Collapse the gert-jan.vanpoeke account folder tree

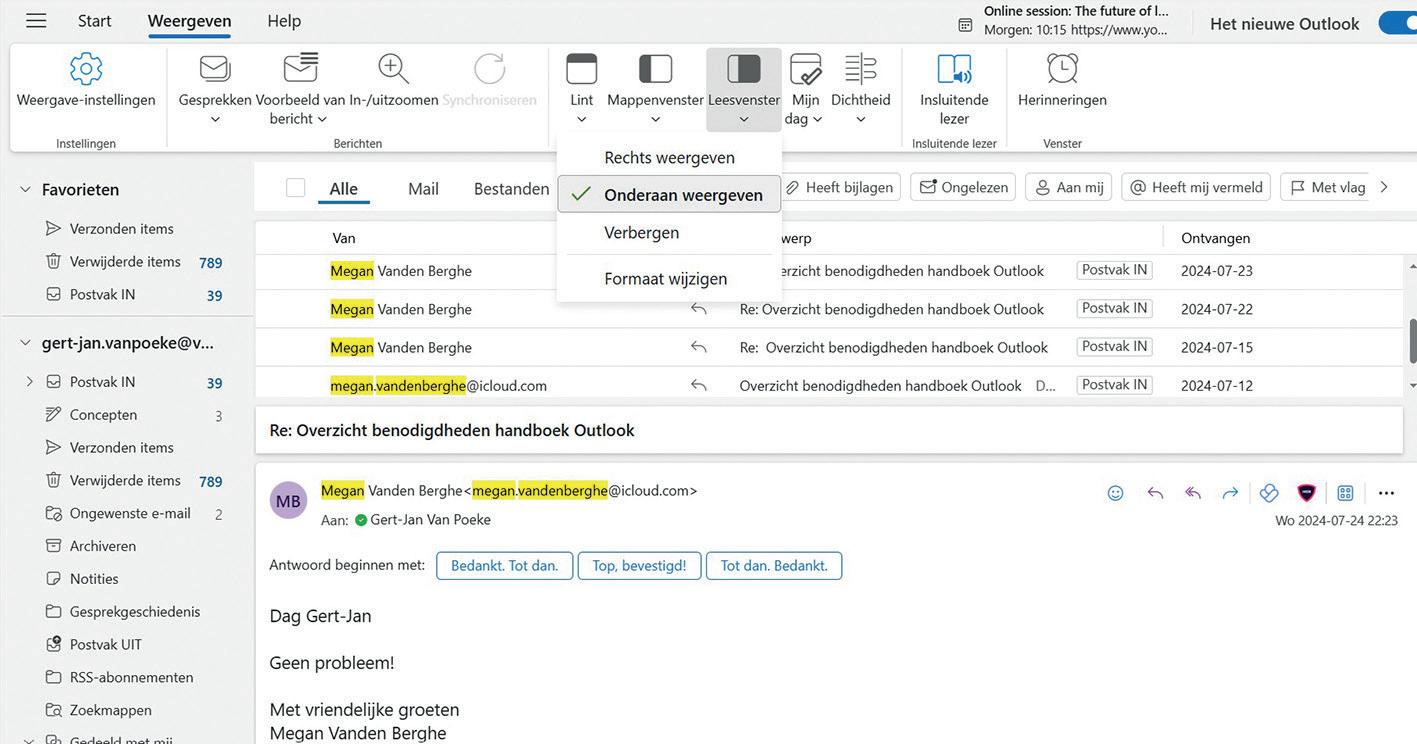pos(25,342)
